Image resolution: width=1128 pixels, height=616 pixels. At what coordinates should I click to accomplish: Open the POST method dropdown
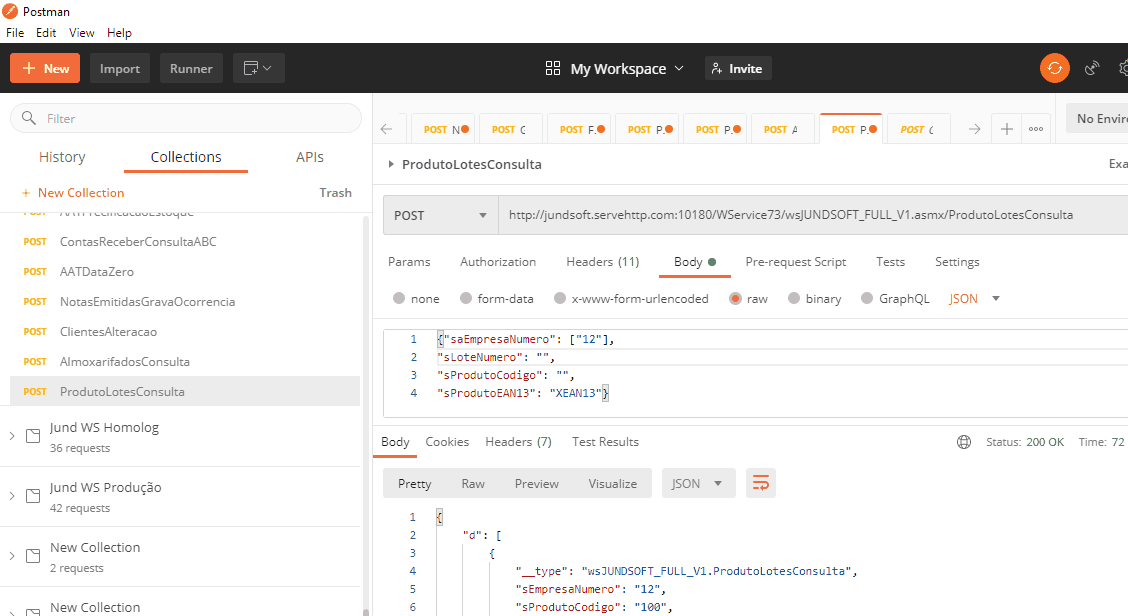[440, 215]
